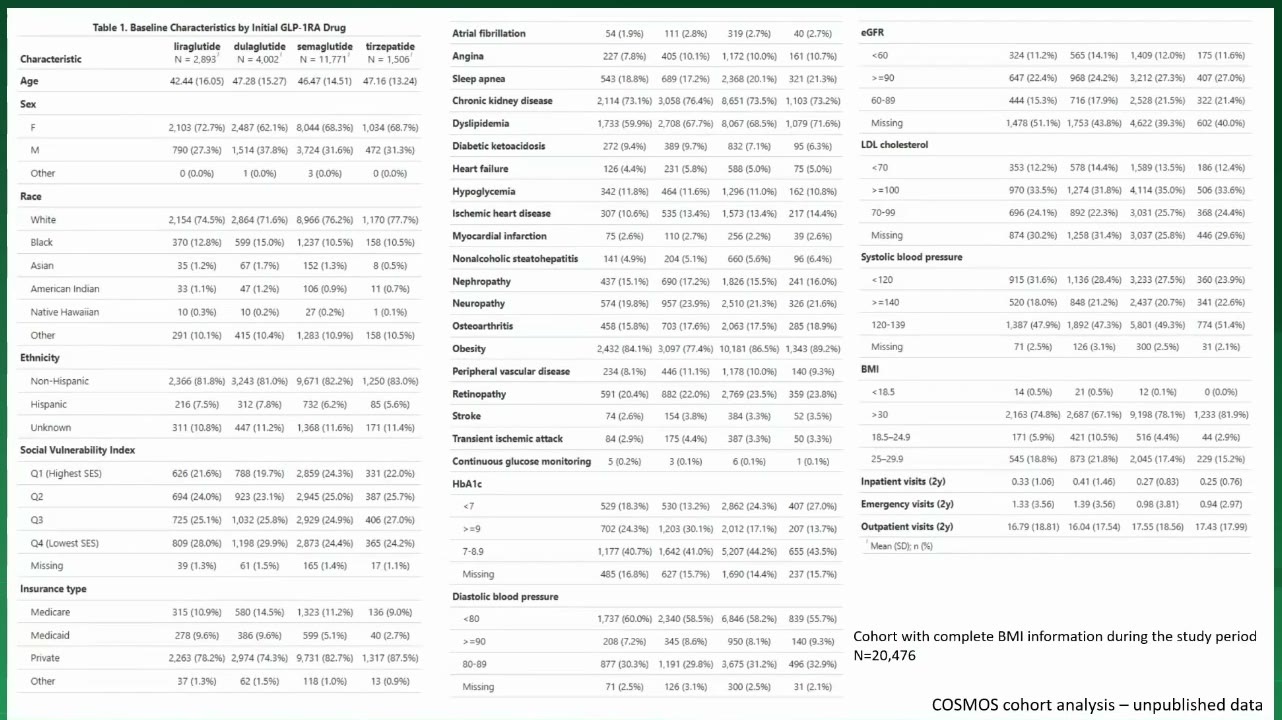Click the COSMOS cohort analysis unpublished data caption
The width and height of the screenshot is (1282, 720).
point(1097,704)
